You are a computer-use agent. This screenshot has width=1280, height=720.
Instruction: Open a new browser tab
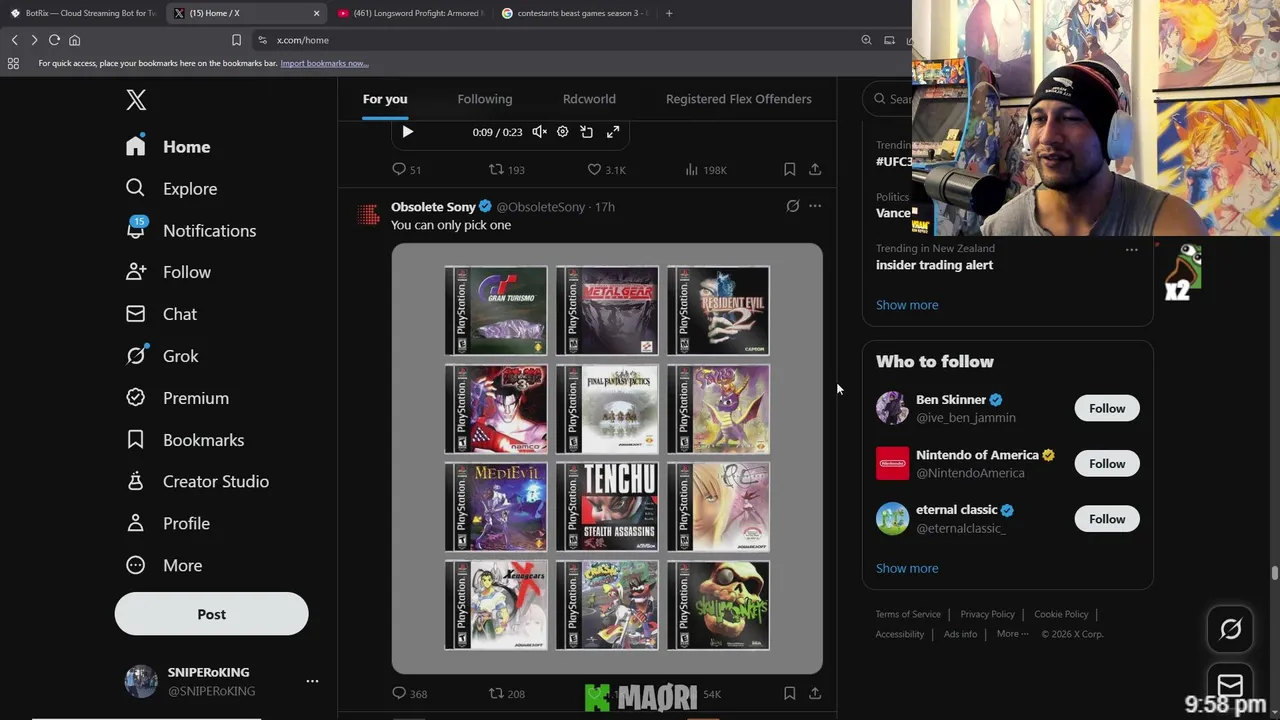click(x=669, y=13)
